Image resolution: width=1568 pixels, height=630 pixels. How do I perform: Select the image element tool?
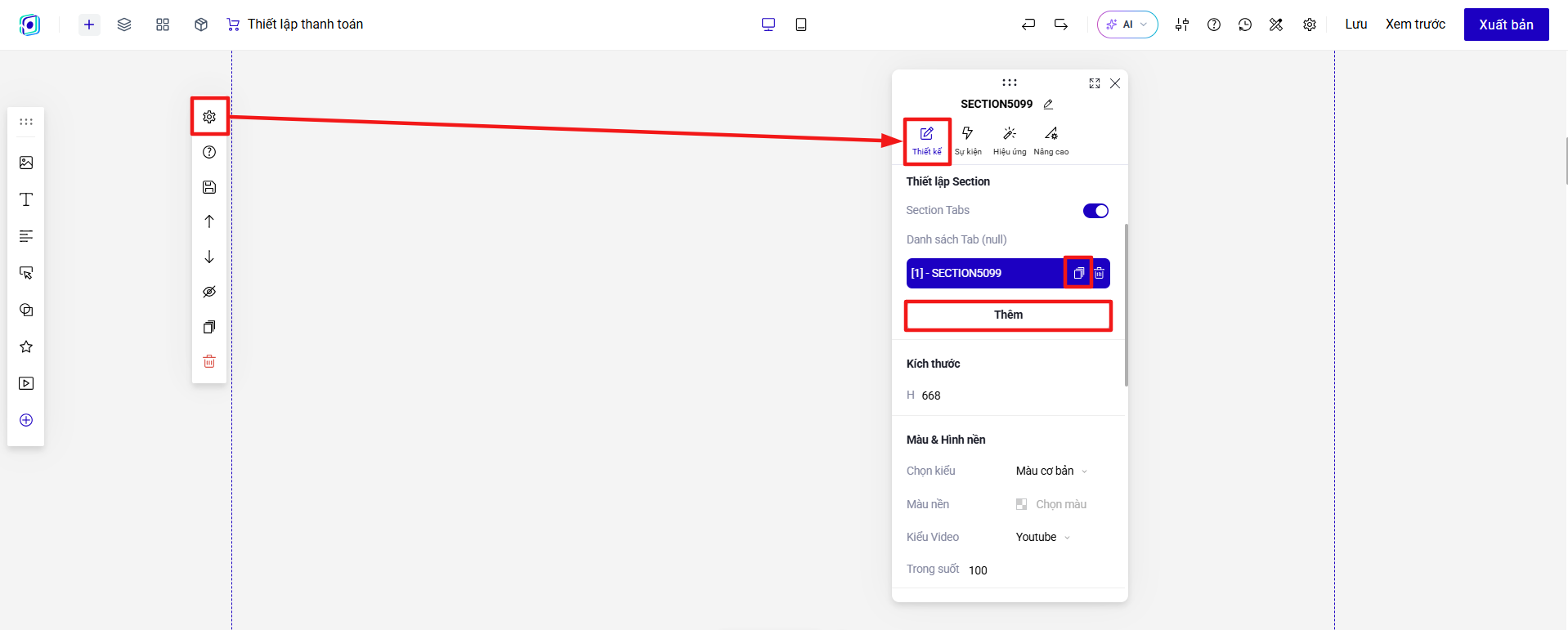(26, 163)
